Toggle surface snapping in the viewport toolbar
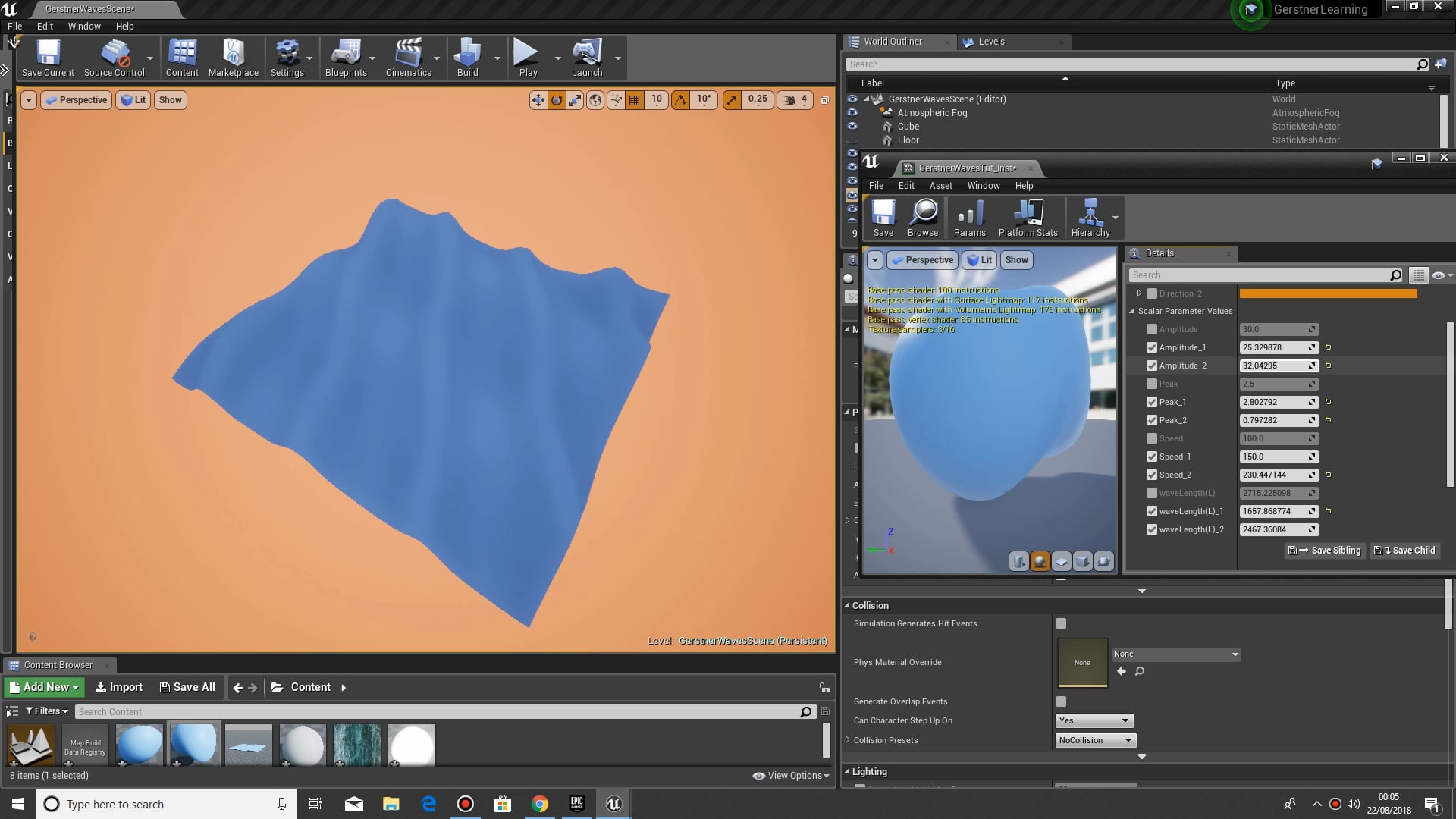Viewport: 1456px width, 819px height. 616,100
